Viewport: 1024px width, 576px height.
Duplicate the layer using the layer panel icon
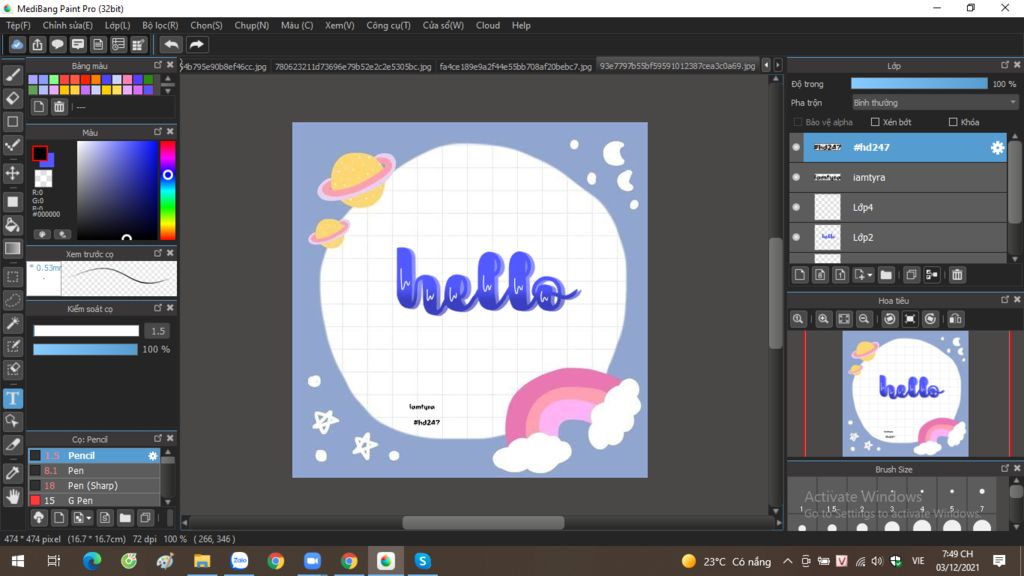911,275
